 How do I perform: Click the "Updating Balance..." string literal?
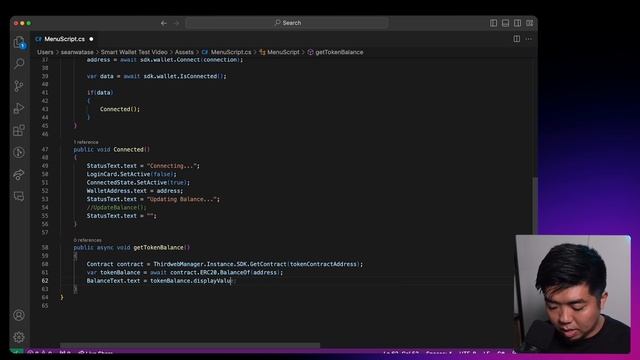[x=182, y=199]
